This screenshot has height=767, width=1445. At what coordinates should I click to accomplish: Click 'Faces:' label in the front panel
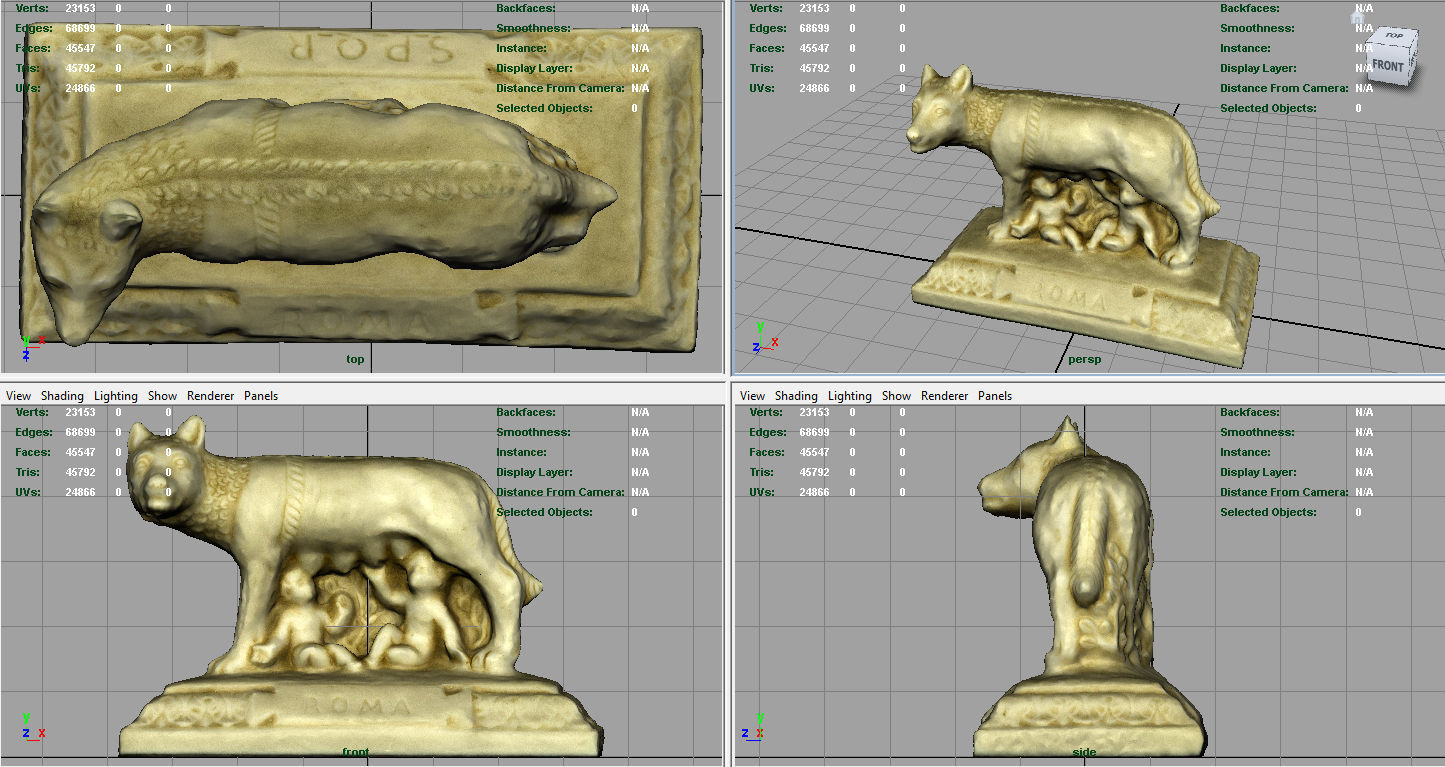click(x=34, y=452)
